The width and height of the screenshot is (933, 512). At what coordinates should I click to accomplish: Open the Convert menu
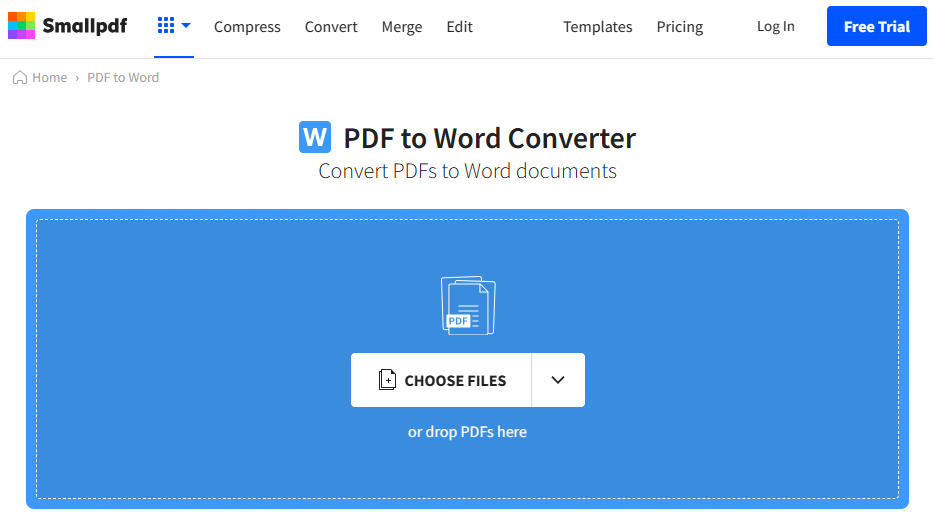(331, 27)
